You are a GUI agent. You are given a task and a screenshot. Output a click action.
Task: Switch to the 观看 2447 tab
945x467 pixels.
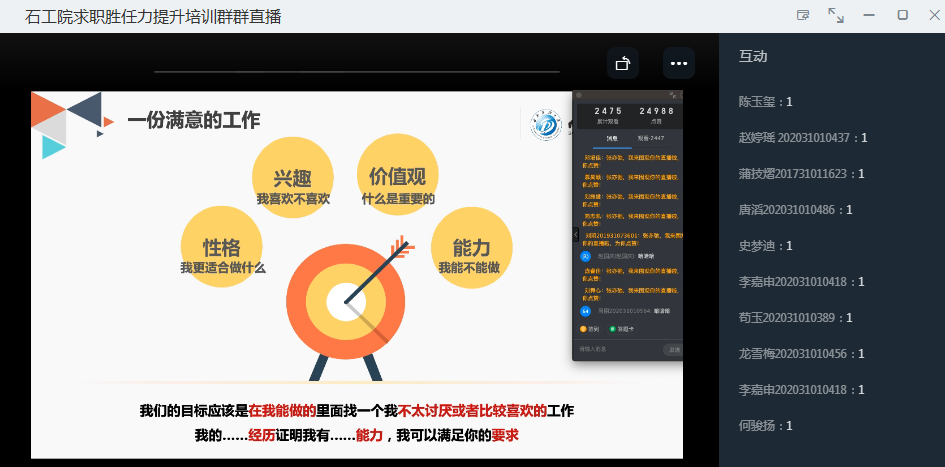650,138
